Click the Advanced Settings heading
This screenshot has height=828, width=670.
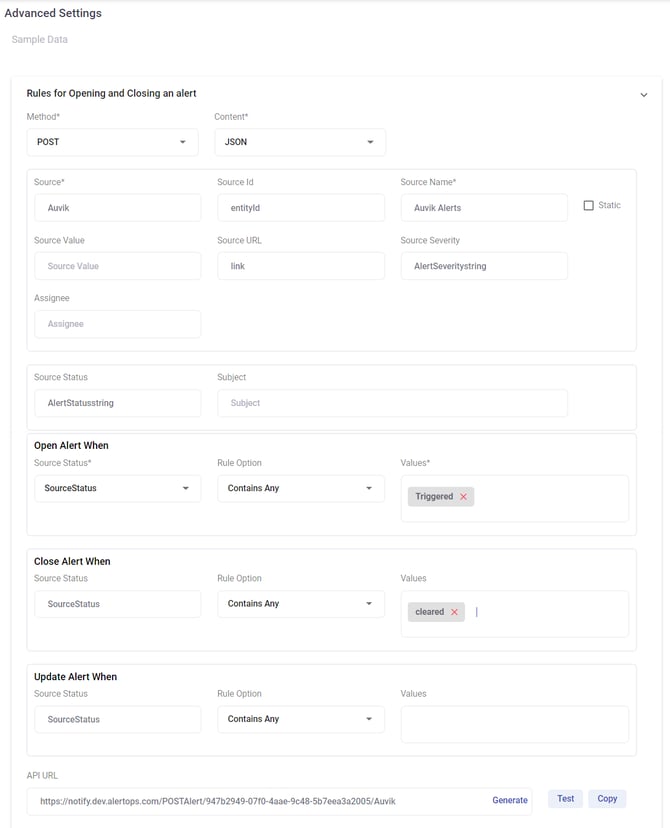point(53,13)
